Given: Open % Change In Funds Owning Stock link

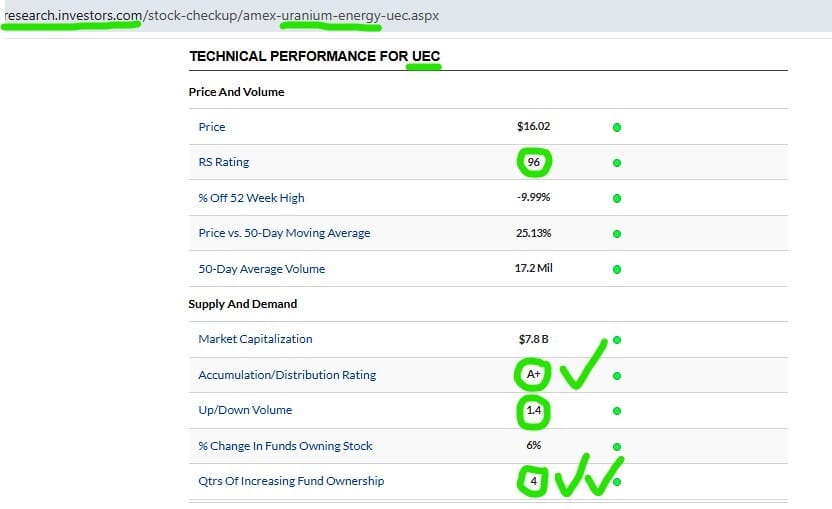Looking at the screenshot, I should 285,446.
